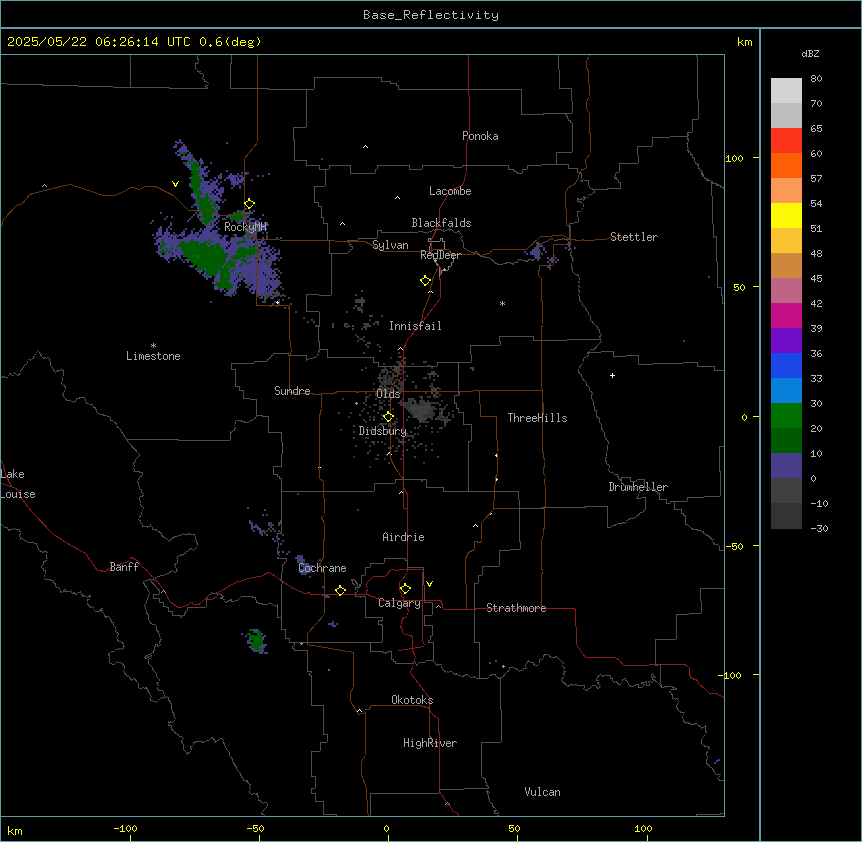
Task: Click the yellow V marker east of Calgary
Action: (x=429, y=584)
